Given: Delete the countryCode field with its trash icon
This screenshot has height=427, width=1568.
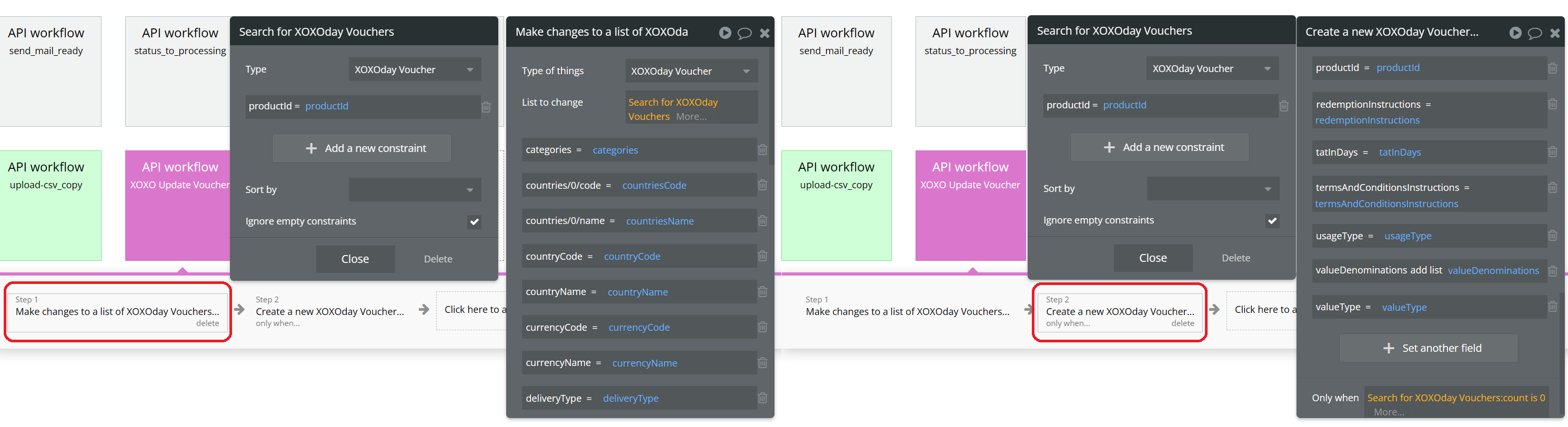Looking at the screenshot, I should pos(762,256).
